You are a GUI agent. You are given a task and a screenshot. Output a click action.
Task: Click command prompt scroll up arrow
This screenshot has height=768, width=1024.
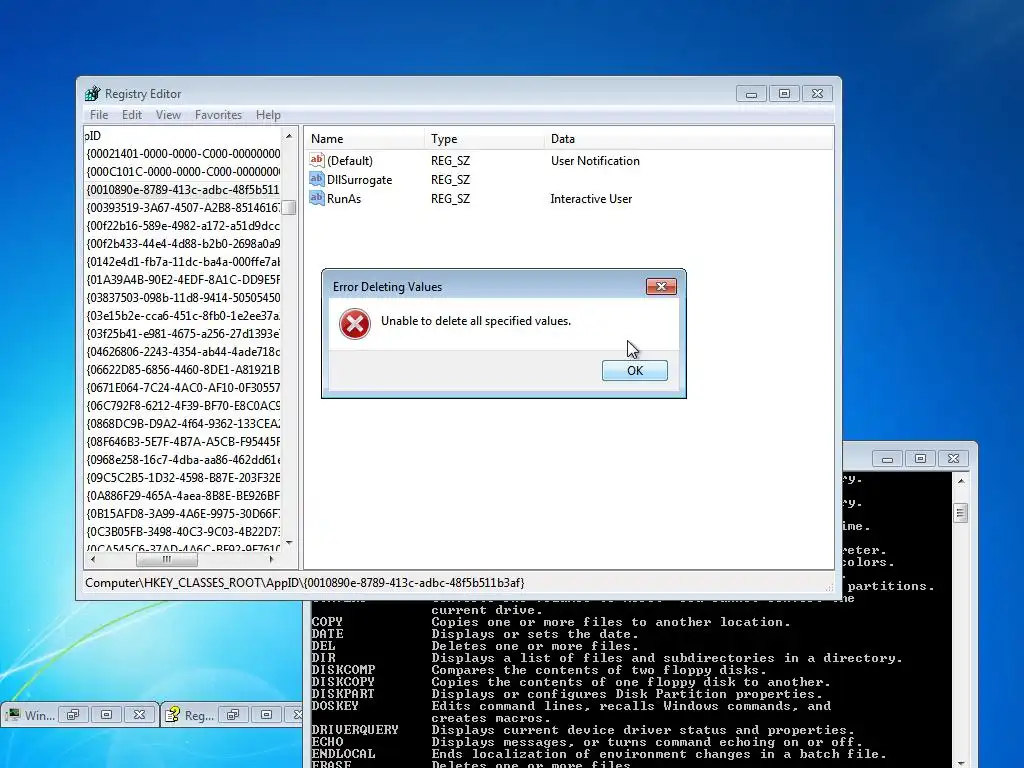pyautogui.click(x=961, y=481)
